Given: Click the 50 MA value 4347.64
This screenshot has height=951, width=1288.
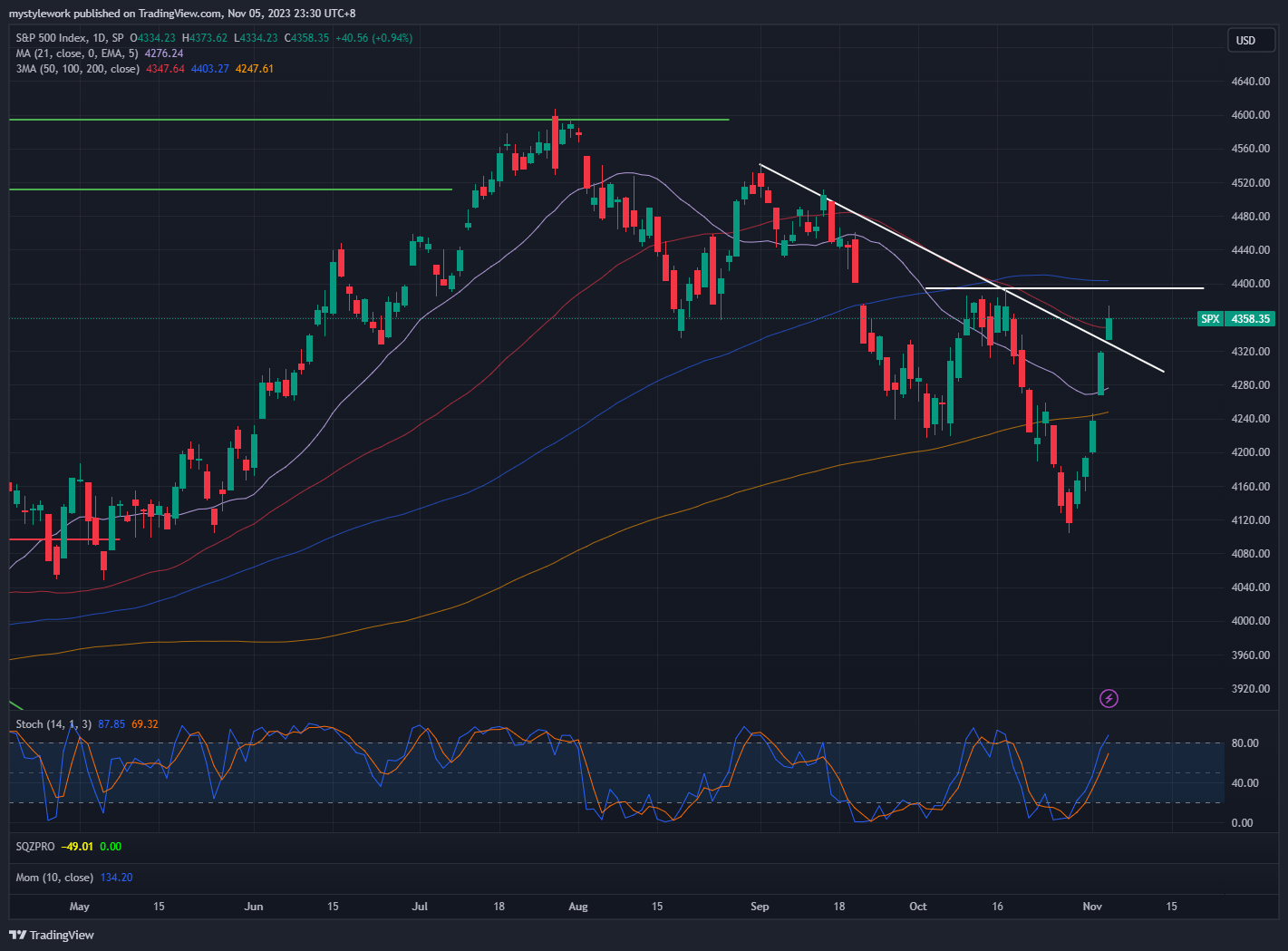Looking at the screenshot, I should click(165, 69).
